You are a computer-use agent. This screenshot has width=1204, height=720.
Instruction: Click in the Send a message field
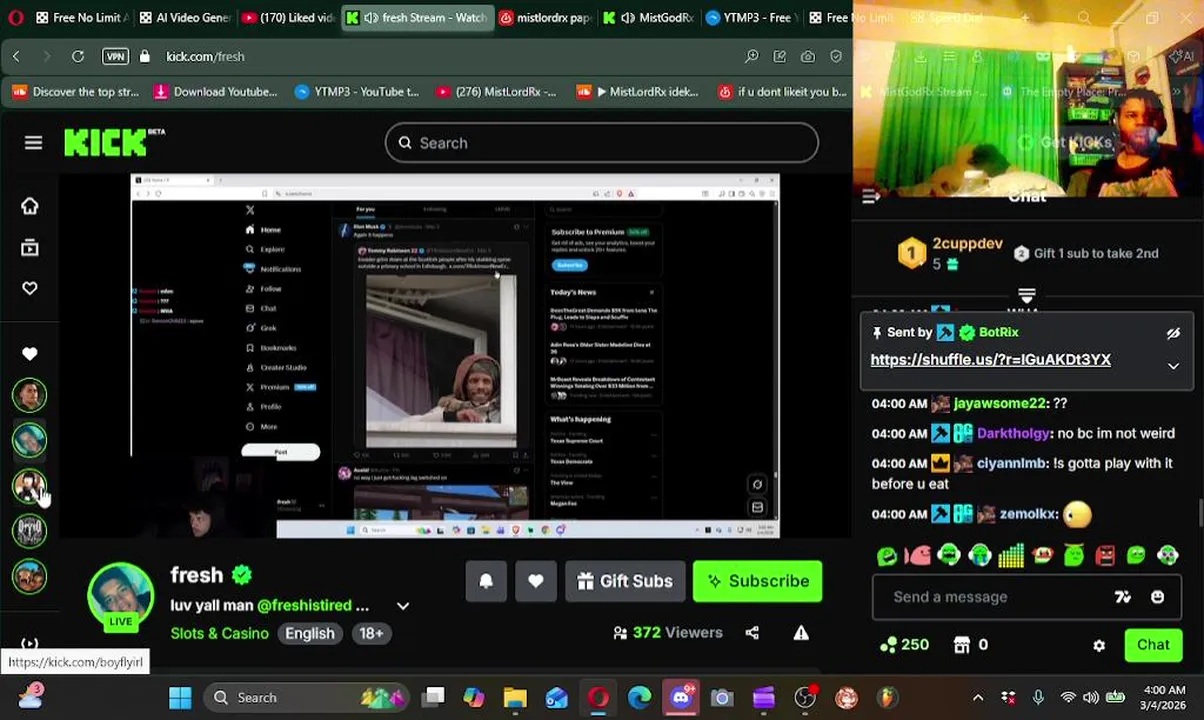tap(1000, 597)
